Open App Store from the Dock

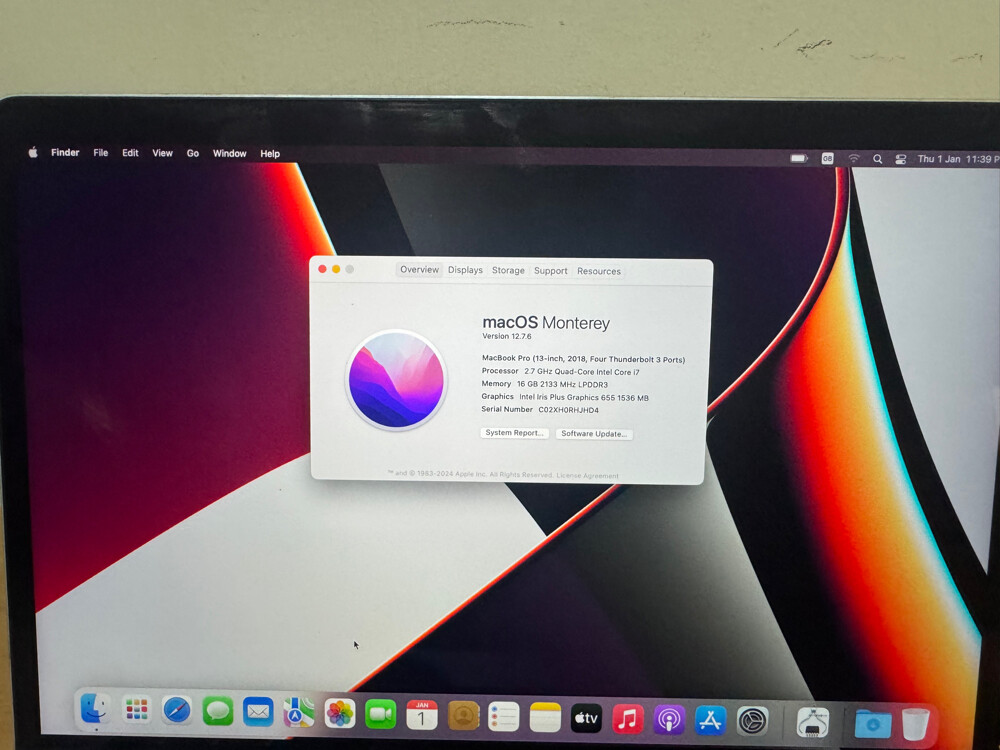[710, 721]
